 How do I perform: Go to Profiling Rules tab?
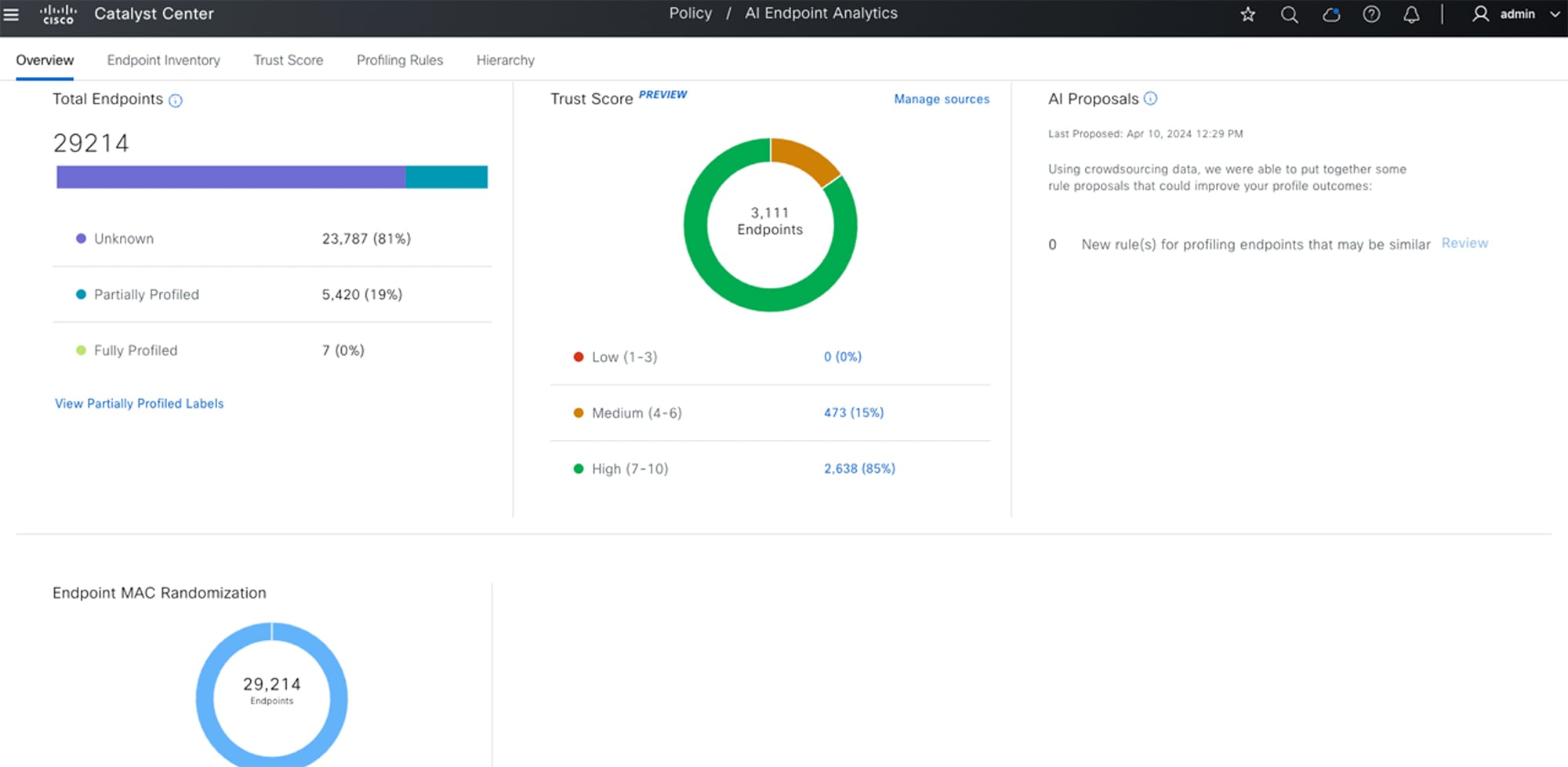tap(400, 60)
